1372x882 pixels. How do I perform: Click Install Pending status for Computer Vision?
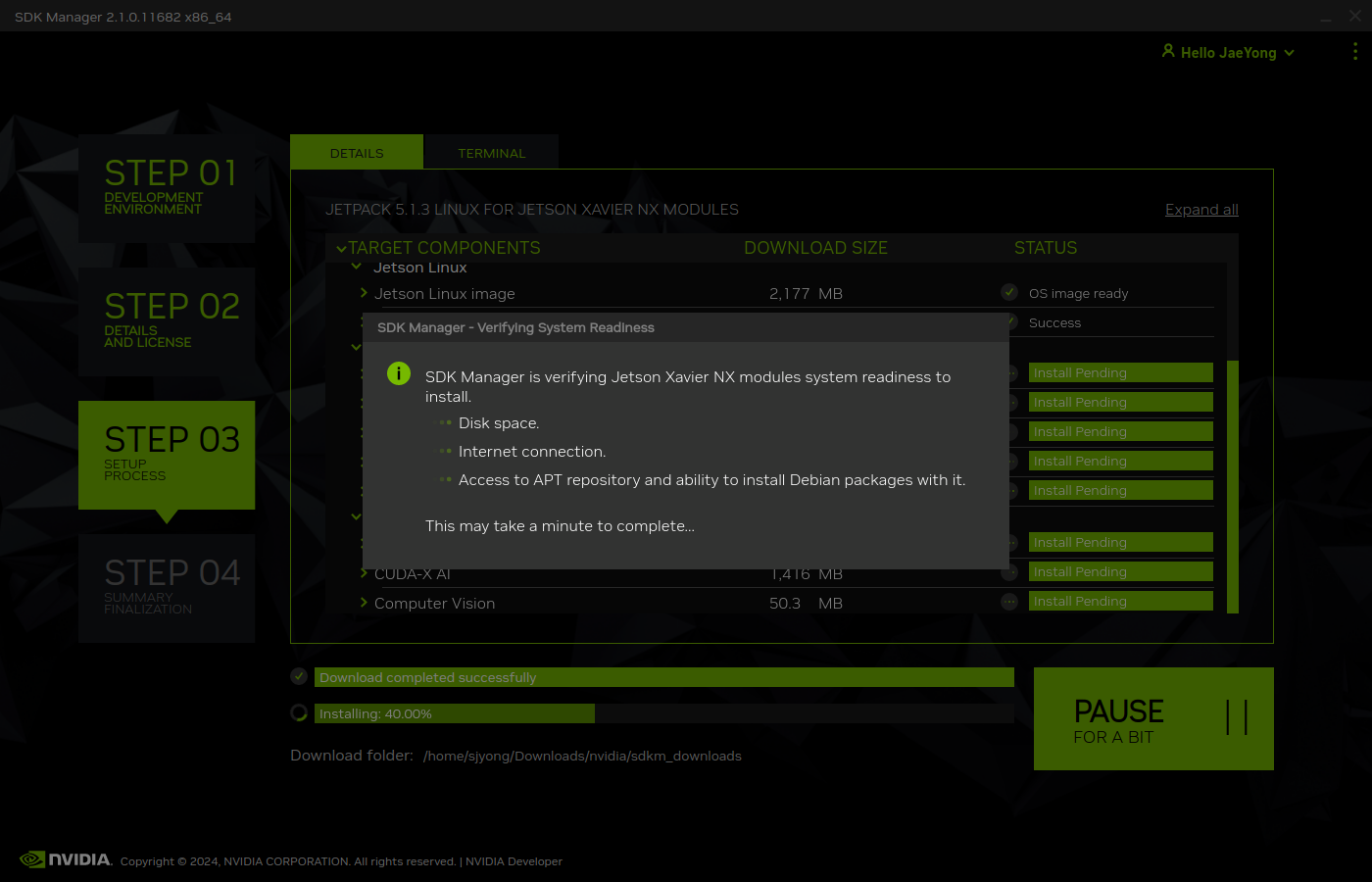click(x=1121, y=601)
